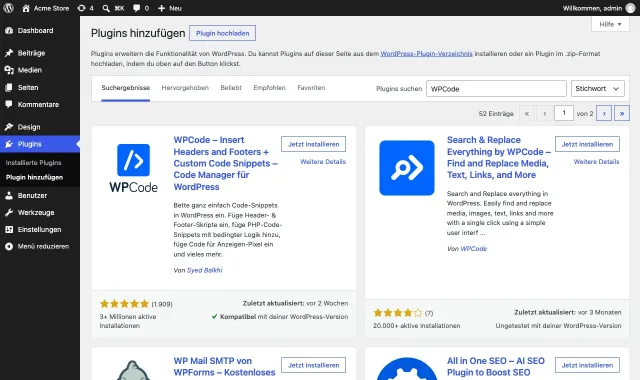Open the WordPress logo menu

(8, 8)
